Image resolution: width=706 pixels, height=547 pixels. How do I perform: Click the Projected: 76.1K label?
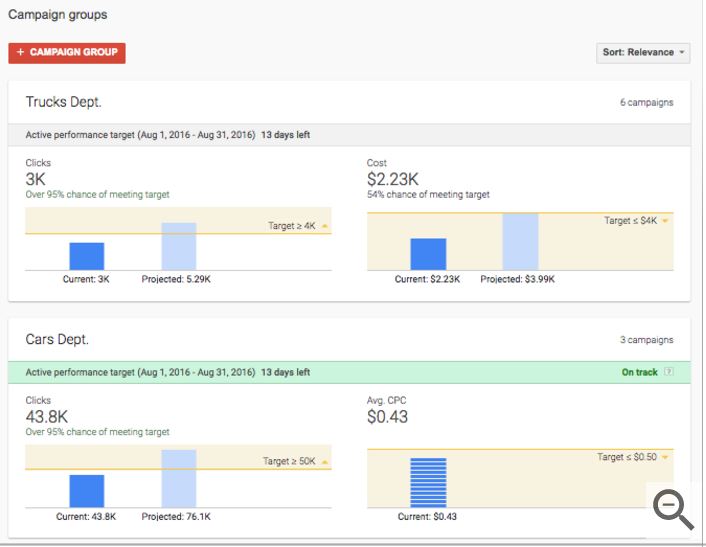click(176, 516)
